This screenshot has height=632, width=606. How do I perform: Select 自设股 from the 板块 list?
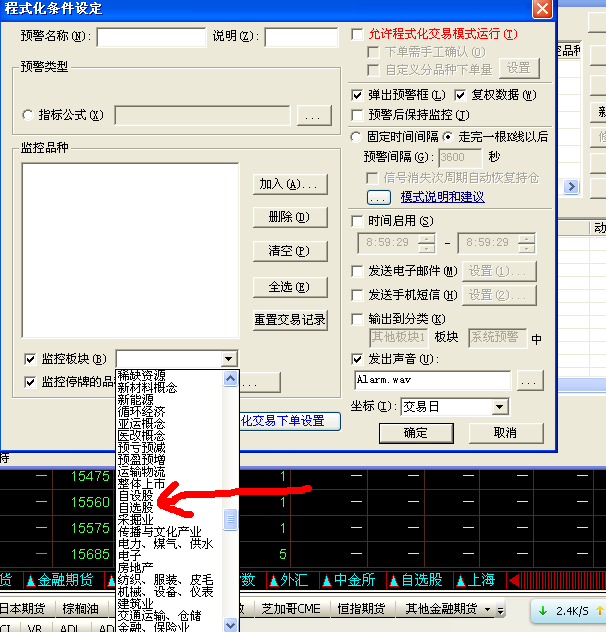click(135, 494)
